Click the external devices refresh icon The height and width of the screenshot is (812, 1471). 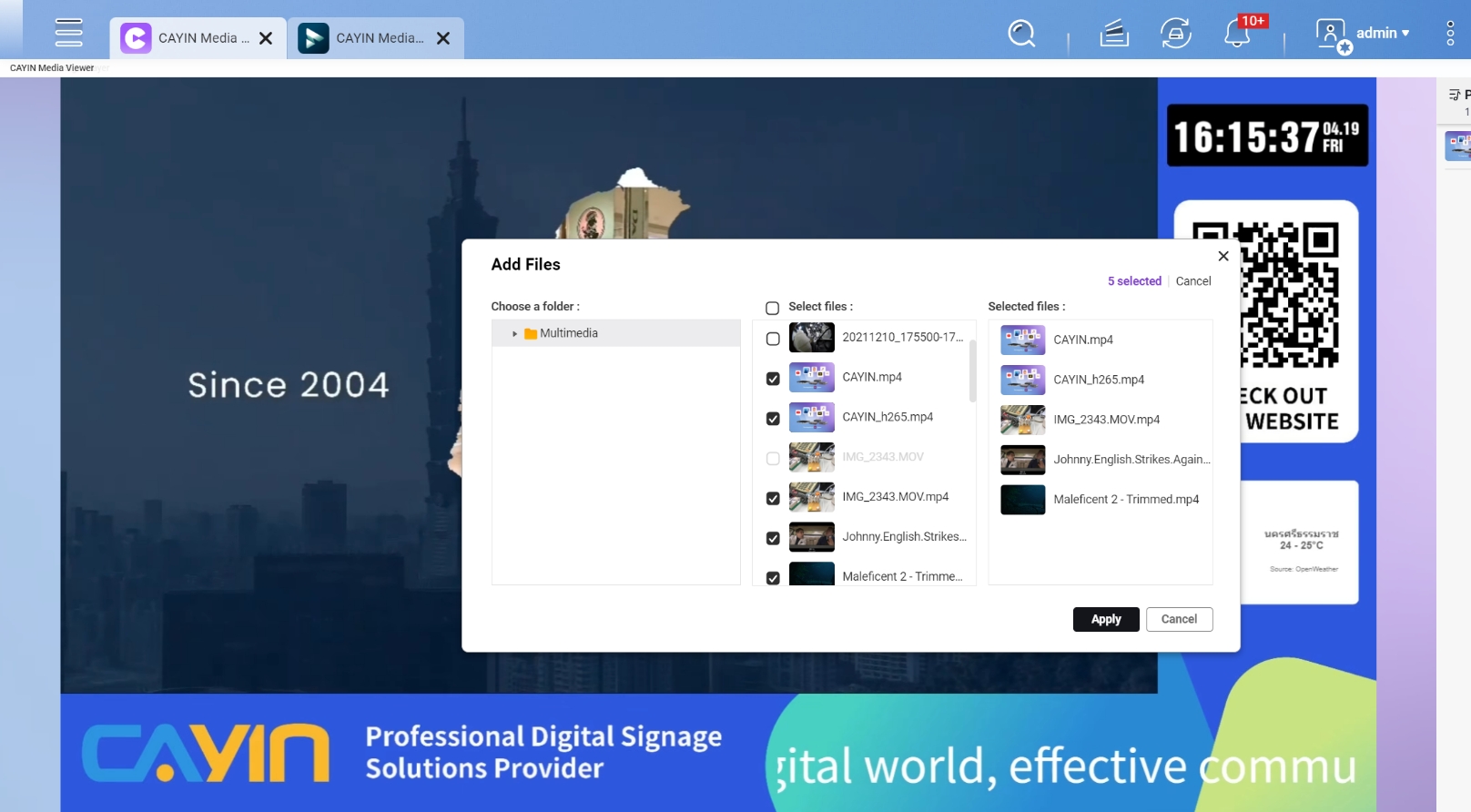coord(1175,34)
